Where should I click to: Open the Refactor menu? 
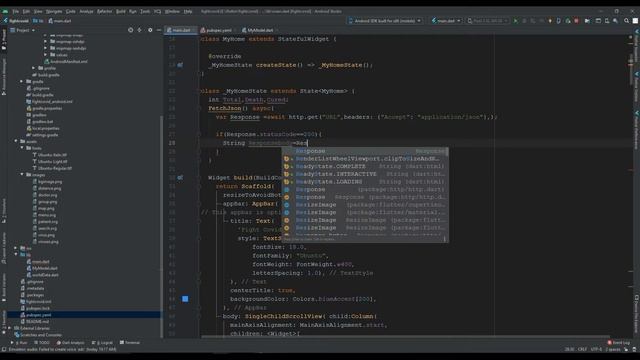(x=104, y=11)
